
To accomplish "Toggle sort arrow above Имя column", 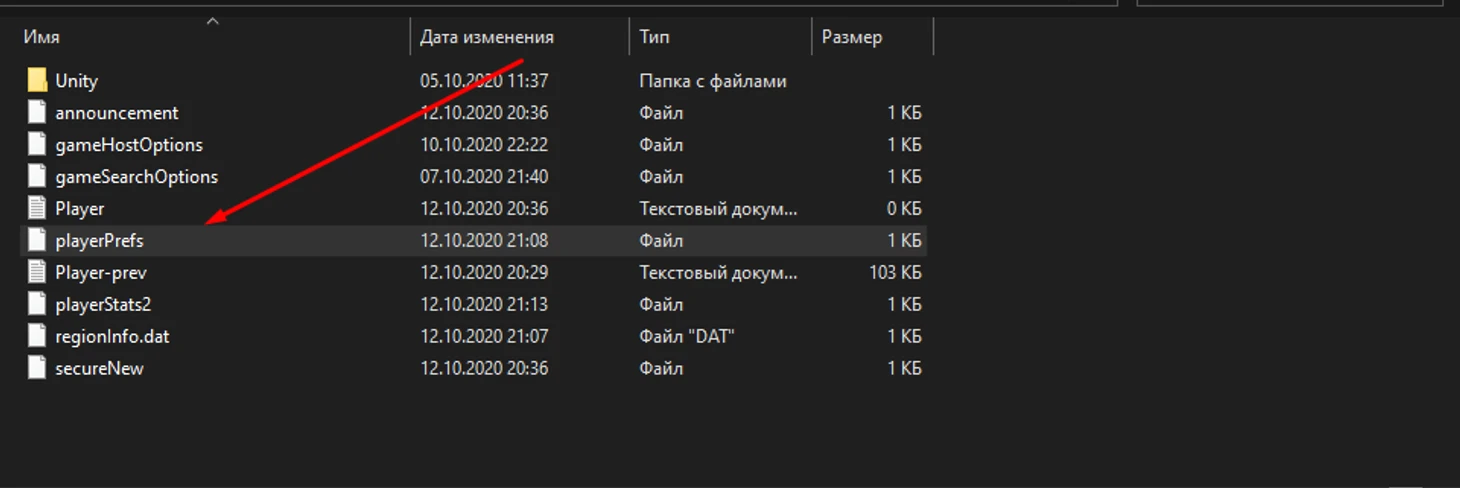I will tap(212, 20).
